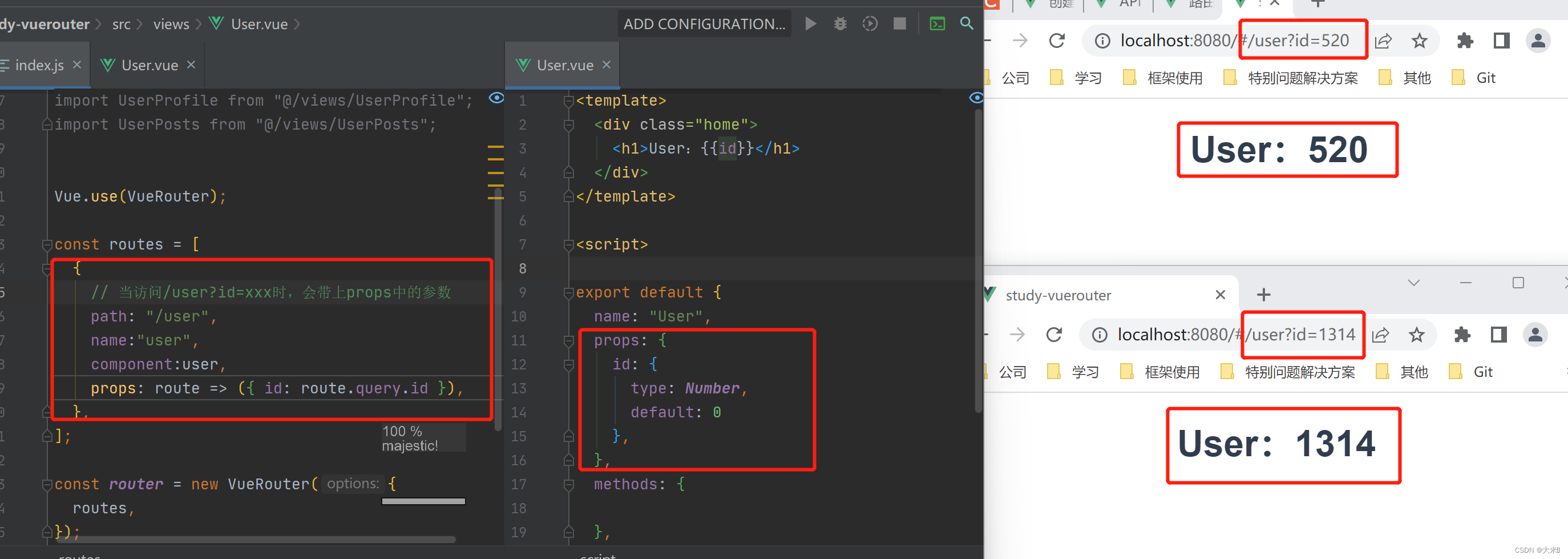This screenshot has width=1568, height=559.
Task: Click the src breadcrumb
Action: (121, 25)
